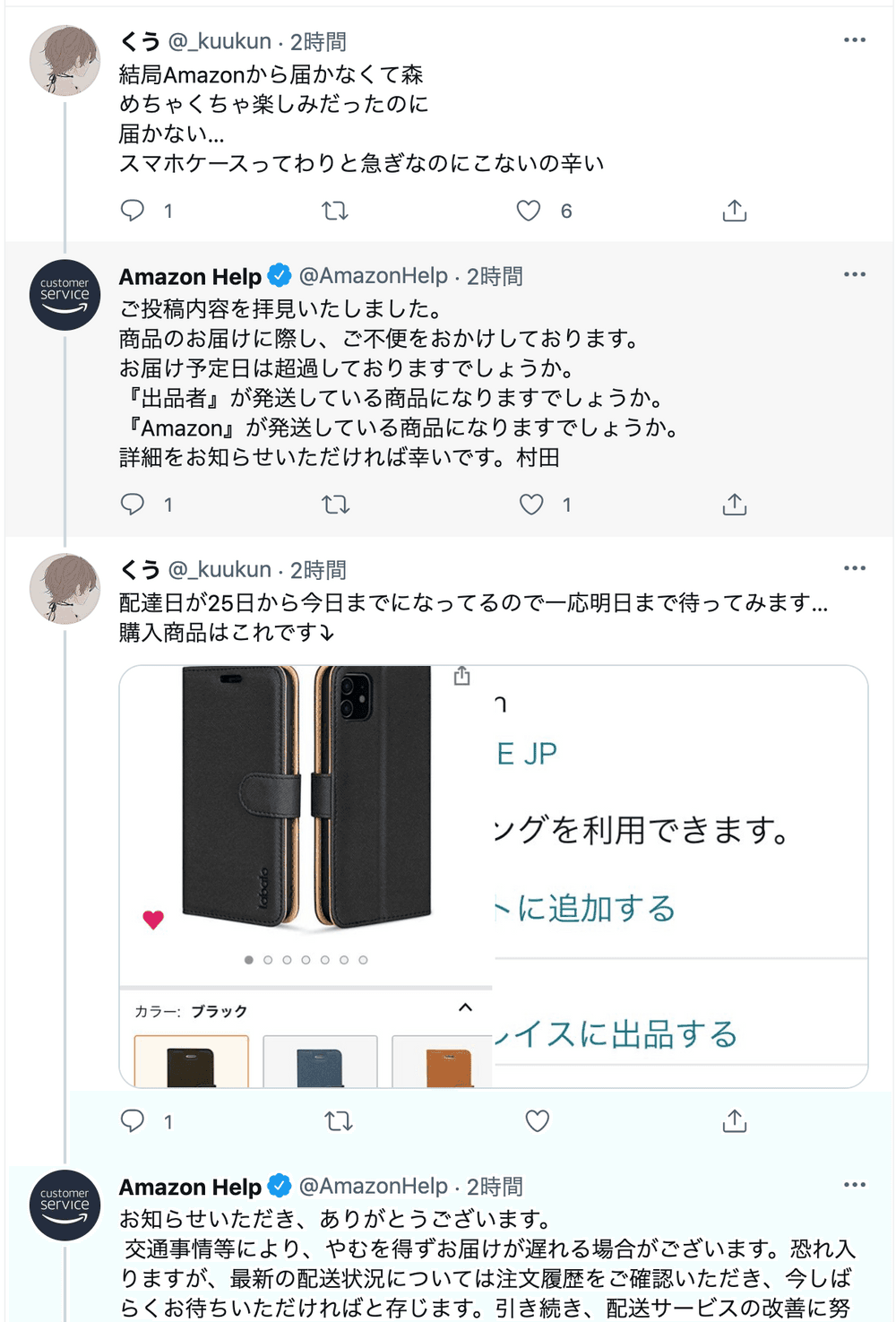Share kuukun's tweet with product image
The image size is (896, 1322).
point(734,1120)
